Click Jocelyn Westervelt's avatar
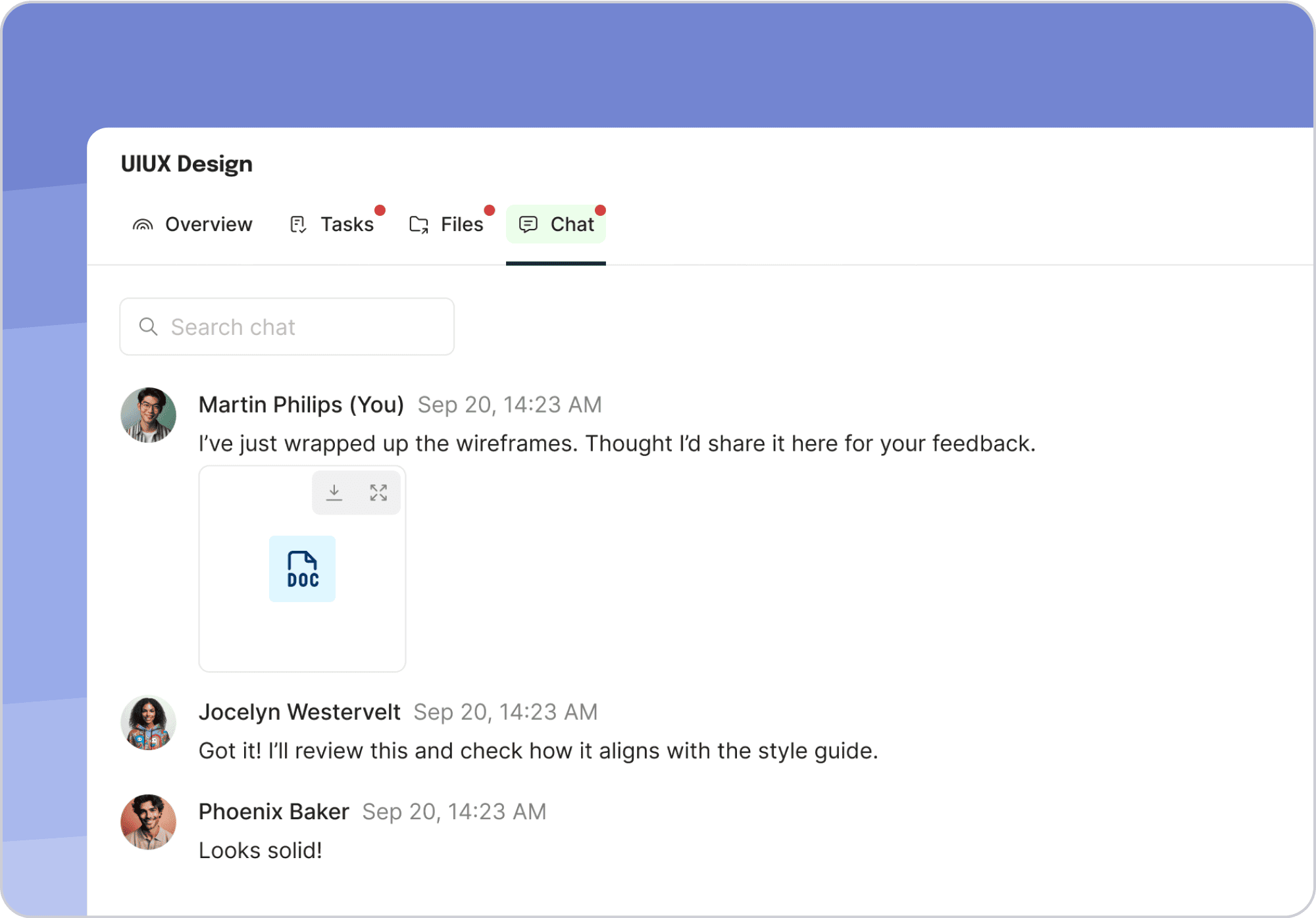The width and height of the screenshot is (1316, 918). pyautogui.click(x=149, y=723)
